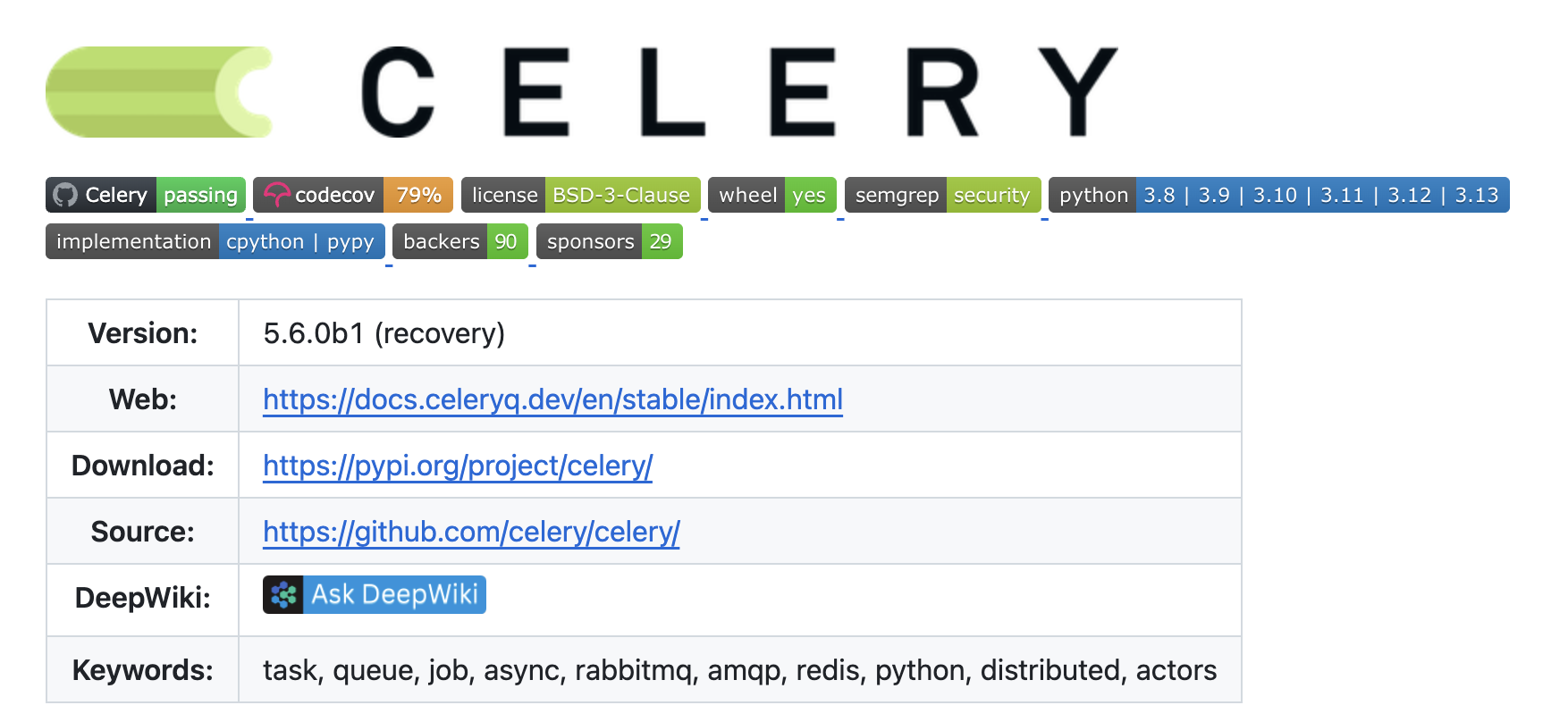Click the implementation cpython pypy badge

tap(215, 241)
